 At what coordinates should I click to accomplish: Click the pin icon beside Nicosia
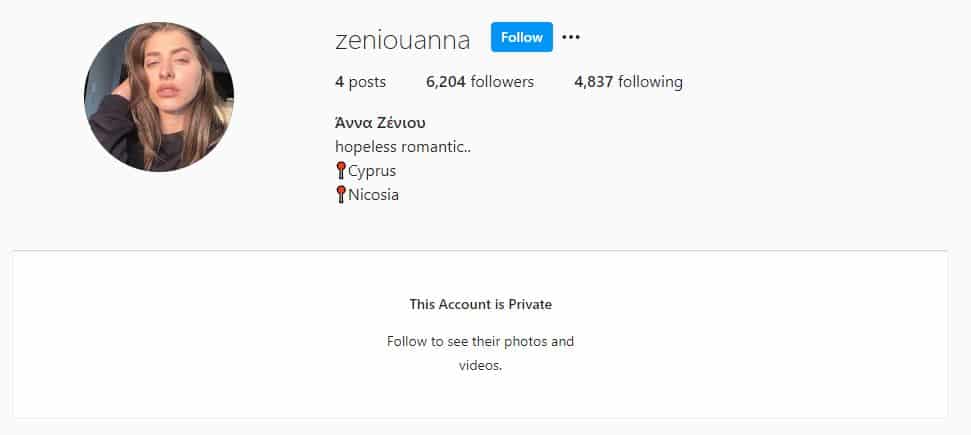pos(341,195)
